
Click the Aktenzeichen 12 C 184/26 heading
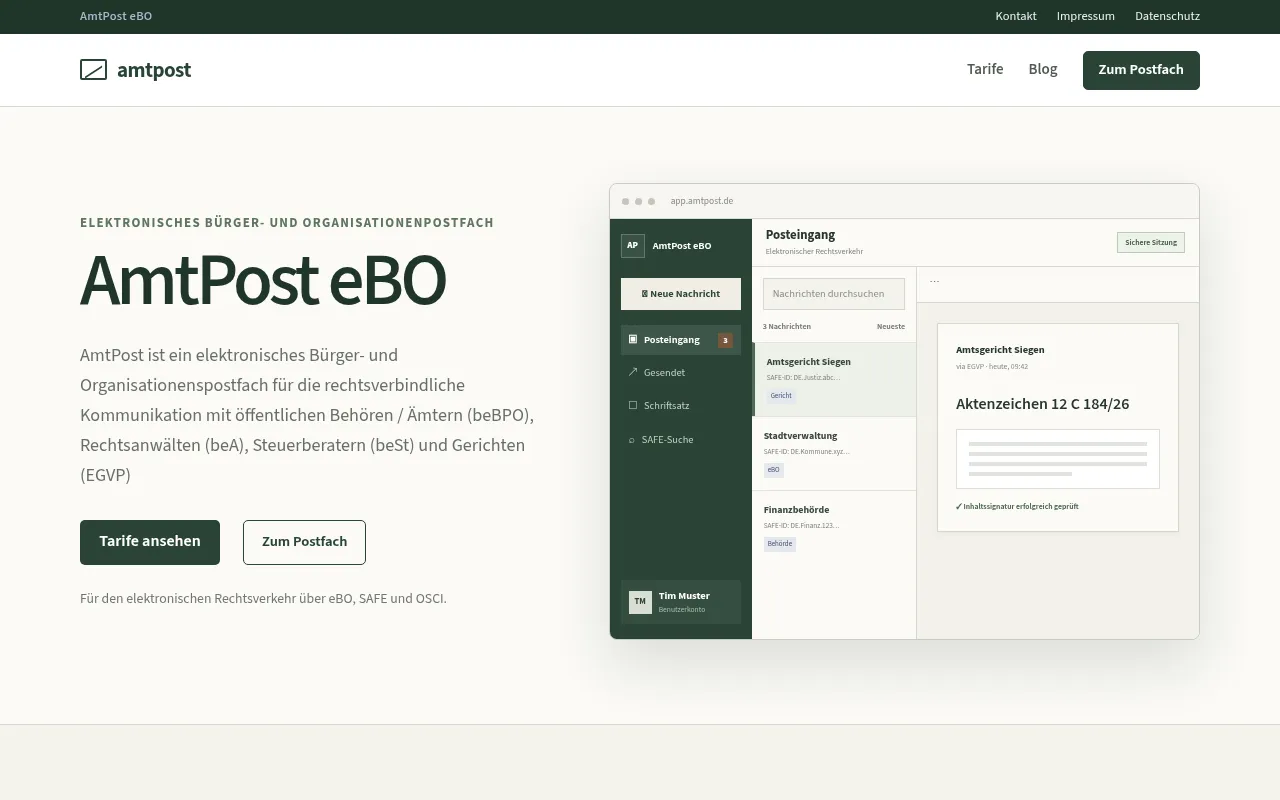(1042, 404)
